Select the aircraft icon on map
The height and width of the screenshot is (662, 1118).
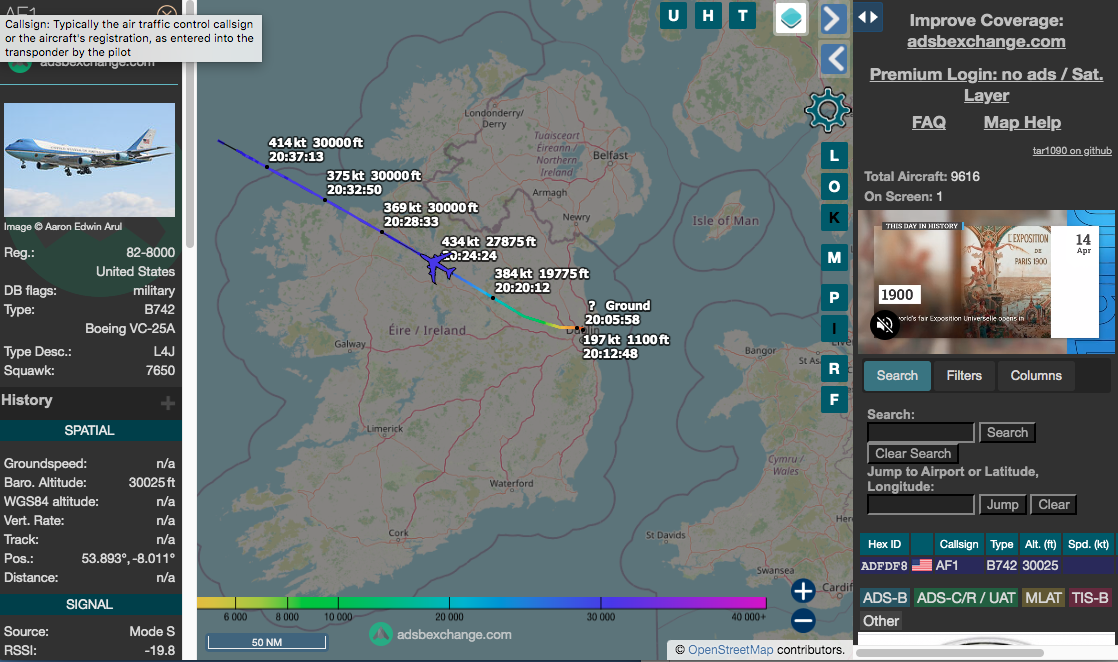click(x=438, y=267)
